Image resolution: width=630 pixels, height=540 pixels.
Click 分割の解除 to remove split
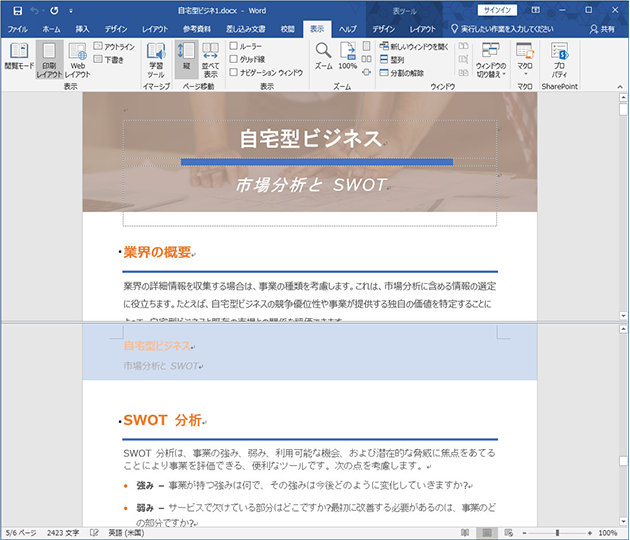(402, 73)
